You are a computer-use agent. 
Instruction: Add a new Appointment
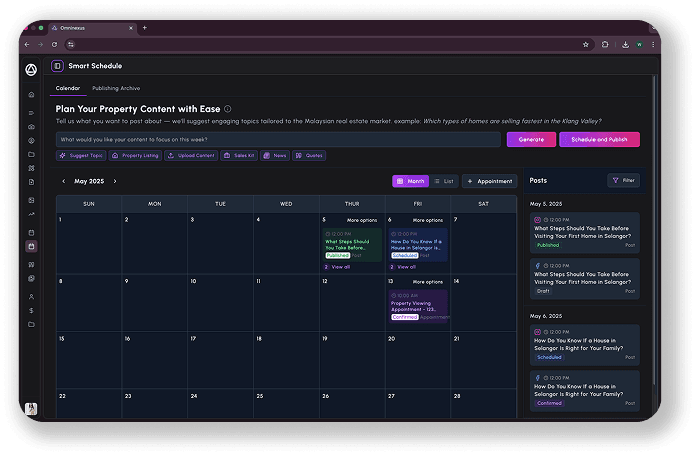click(x=490, y=181)
